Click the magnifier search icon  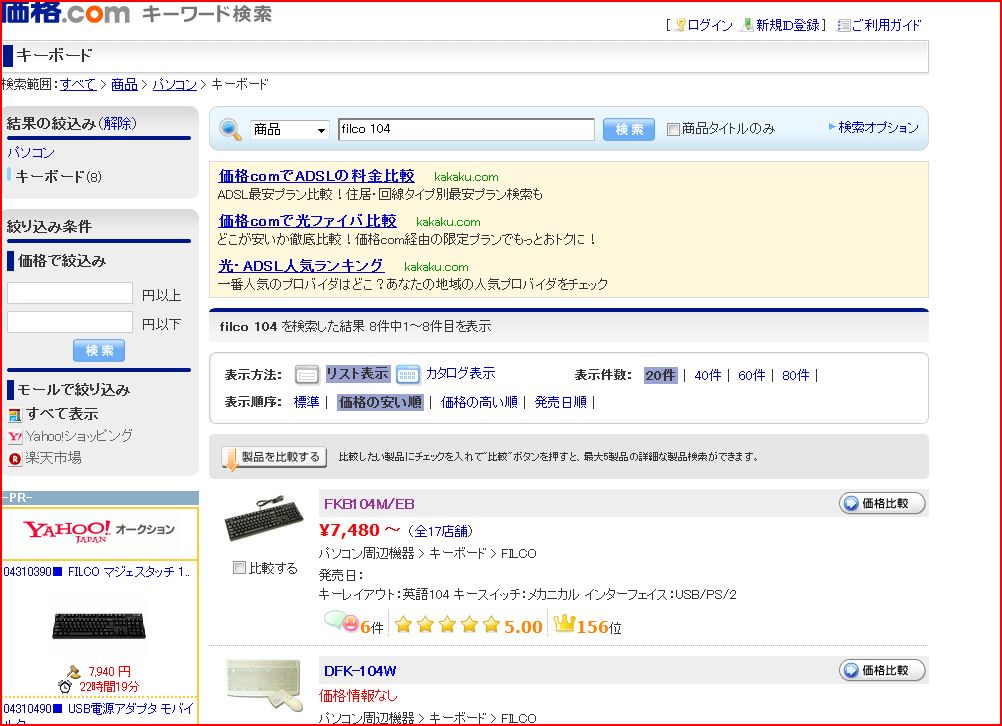point(231,129)
